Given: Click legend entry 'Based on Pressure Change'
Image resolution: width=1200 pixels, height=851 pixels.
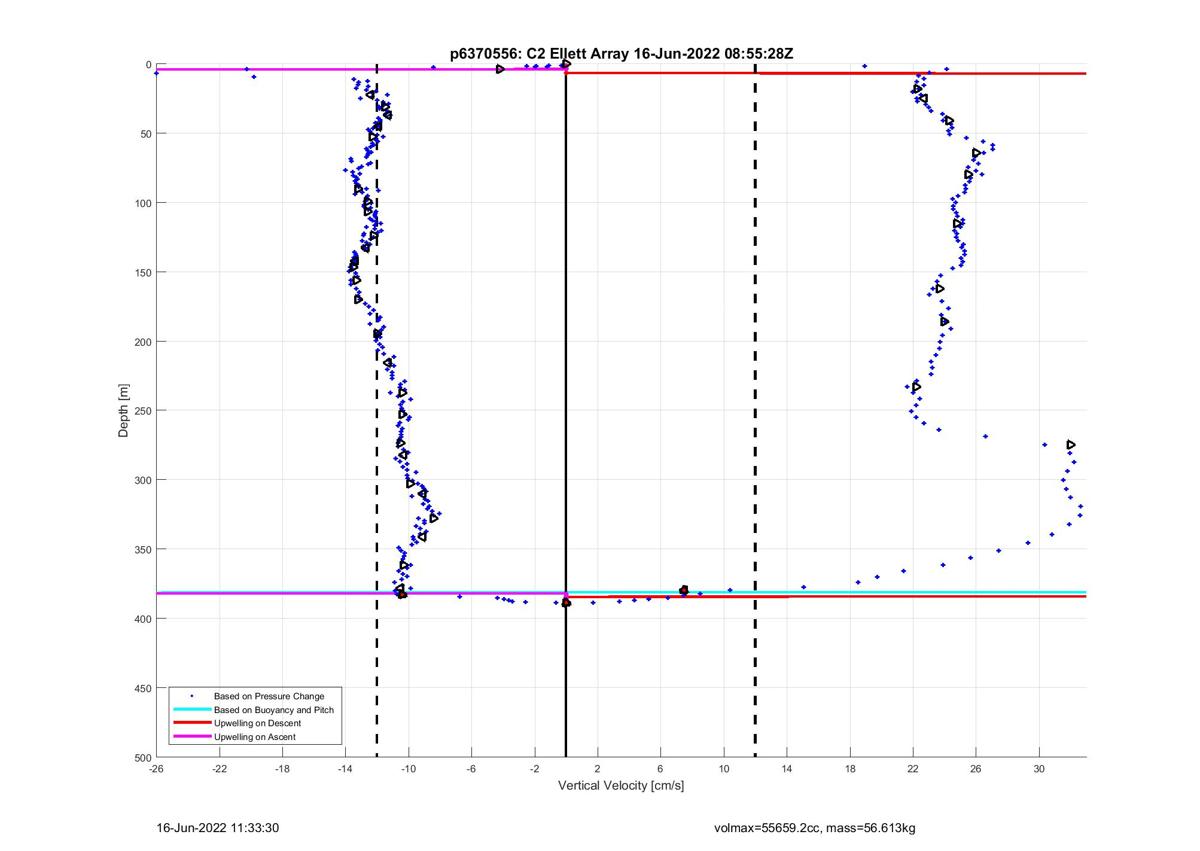Looking at the screenshot, I should pos(269,695).
